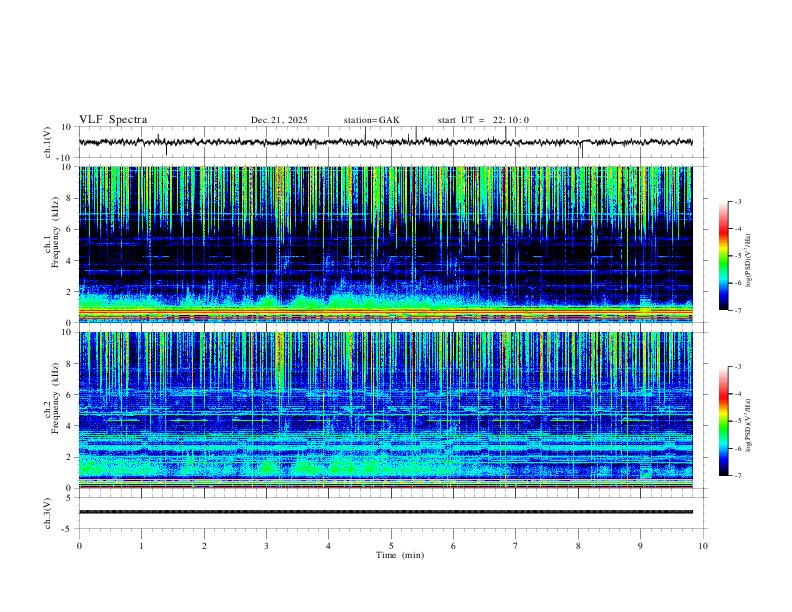Click the "start UT = 22:10:0" header text
The width and height of the screenshot is (792, 612).
(483, 120)
